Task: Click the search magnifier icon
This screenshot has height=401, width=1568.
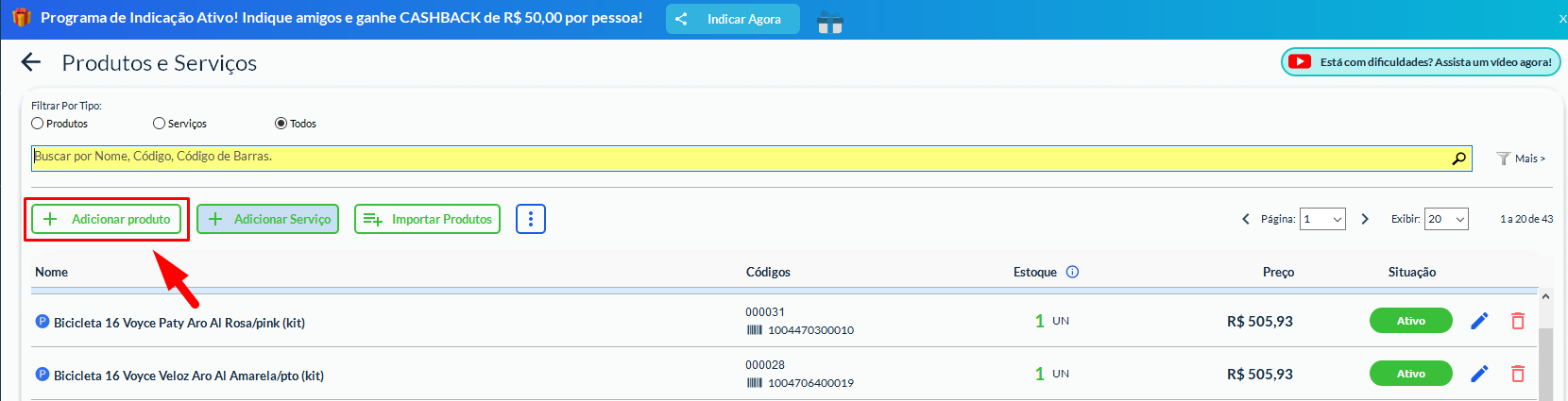Action: (x=1458, y=159)
